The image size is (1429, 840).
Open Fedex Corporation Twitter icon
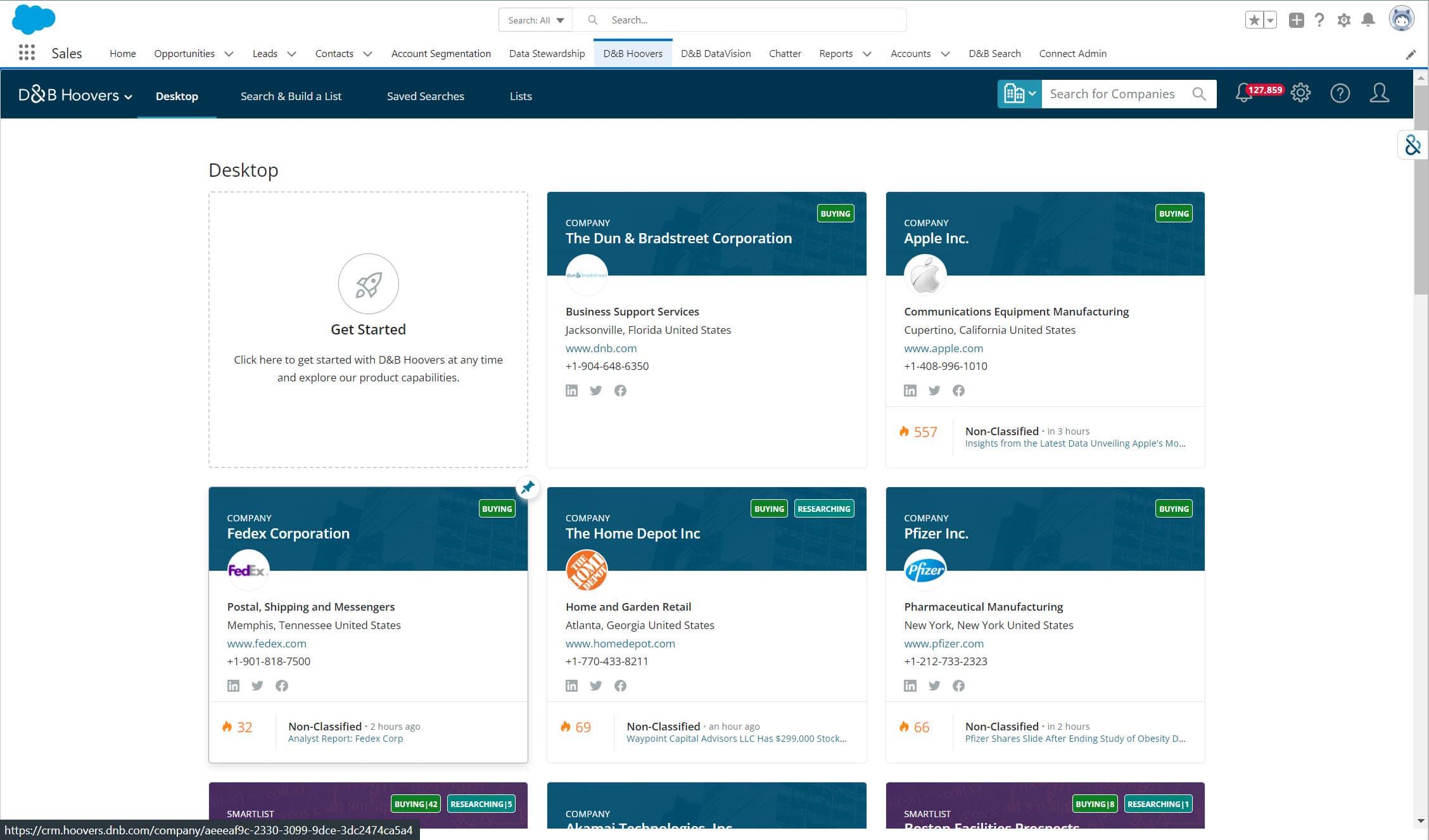pyautogui.click(x=257, y=685)
